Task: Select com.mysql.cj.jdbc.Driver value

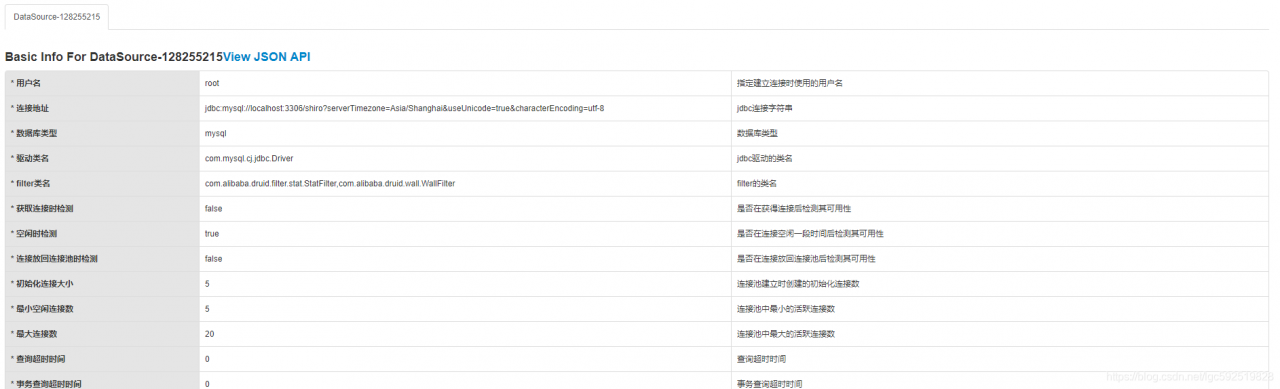Action: (249, 158)
